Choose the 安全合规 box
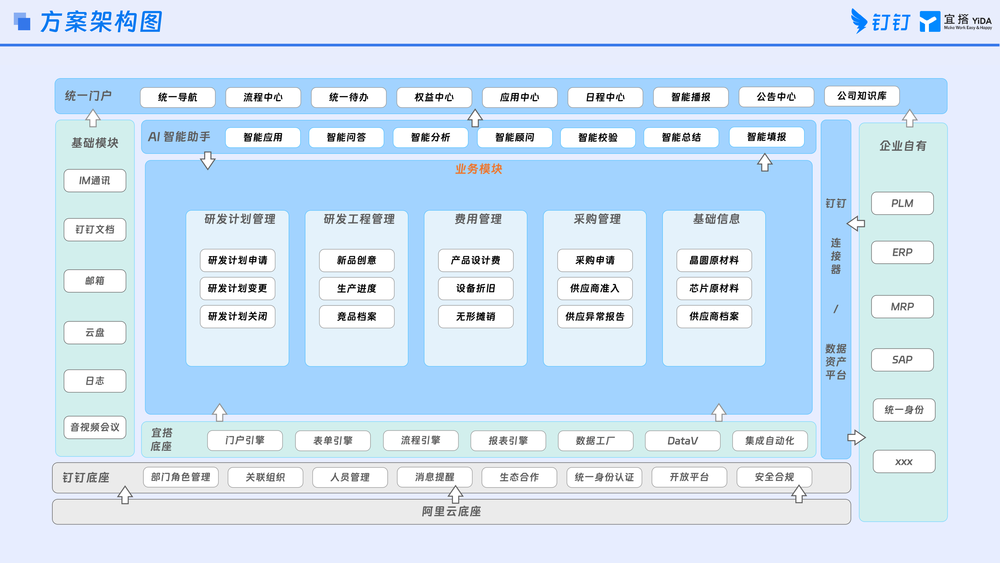Image resolution: width=1000 pixels, height=563 pixels. [774, 477]
